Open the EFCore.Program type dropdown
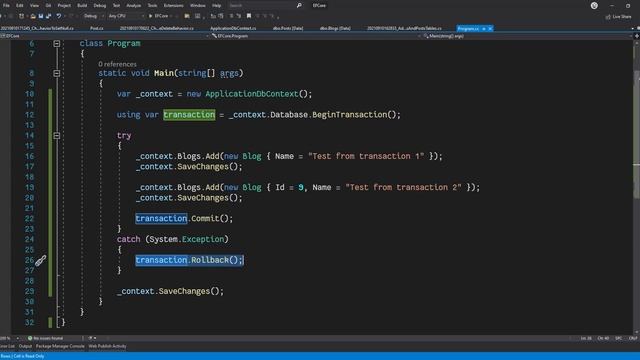This screenshot has width=640, height=360. pyautogui.click(x=316, y=36)
